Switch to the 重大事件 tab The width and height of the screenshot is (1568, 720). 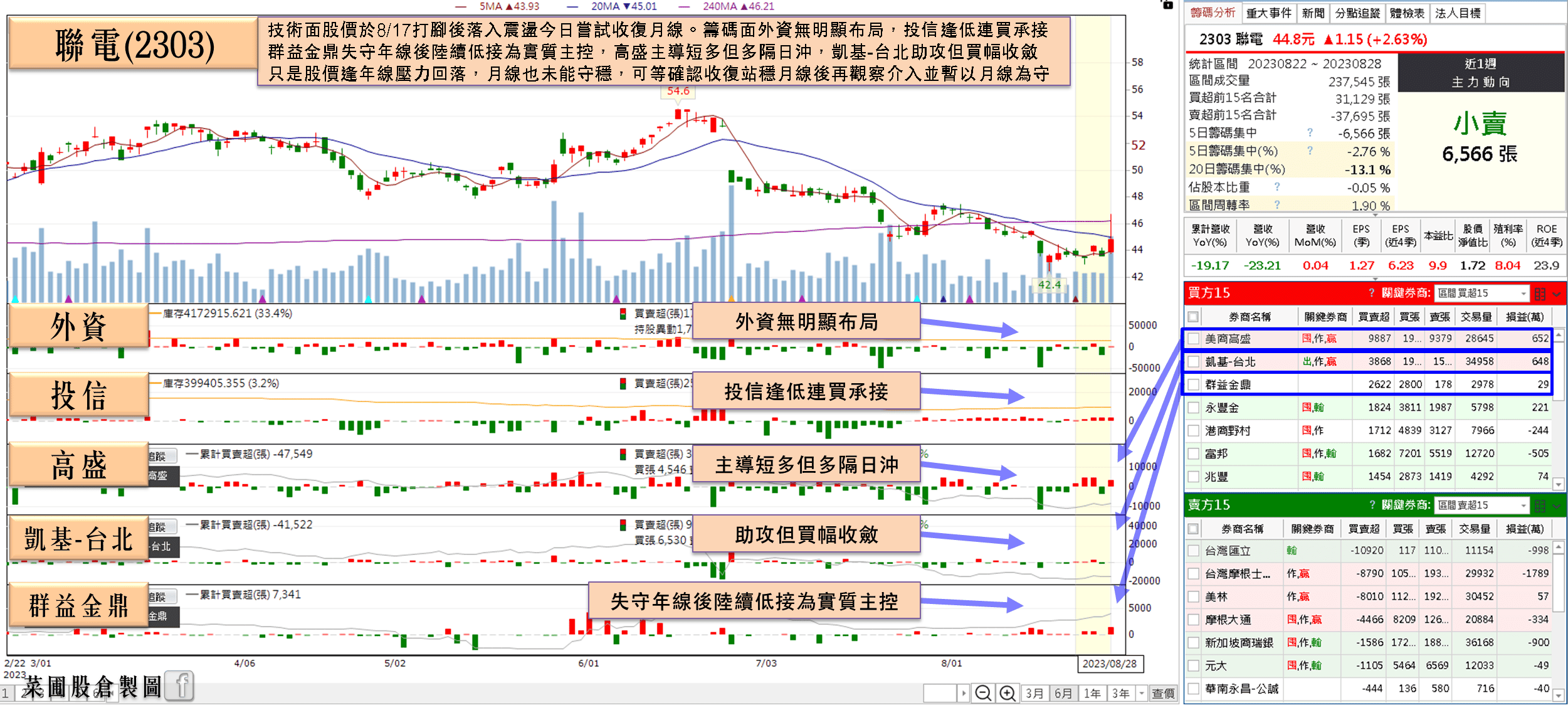pos(1269,13)
